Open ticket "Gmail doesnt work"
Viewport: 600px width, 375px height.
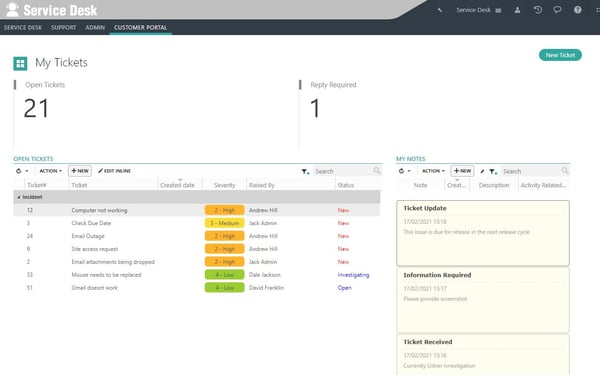coord(95,288)
